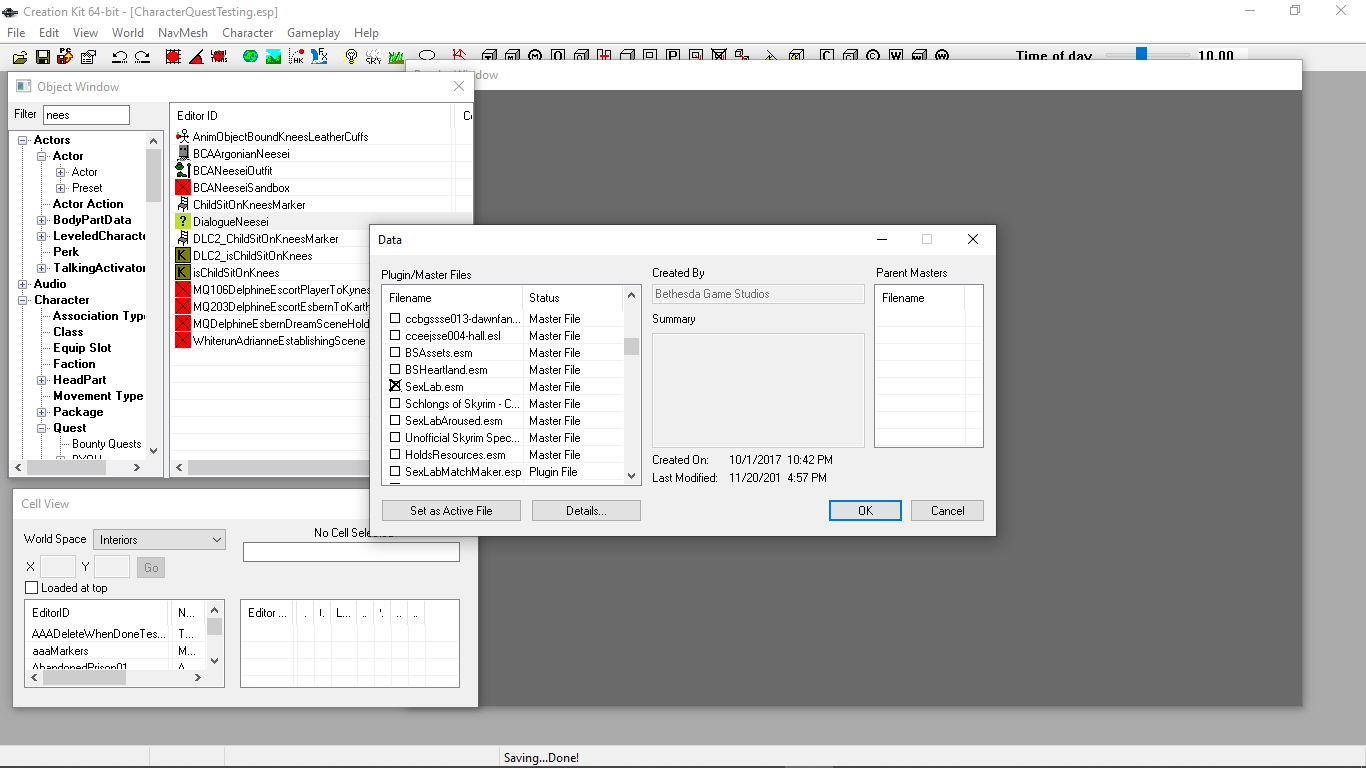Viewport: 1366px width, 768px height.
Task: Click the Object Window Filter text field
Action: 86,115
